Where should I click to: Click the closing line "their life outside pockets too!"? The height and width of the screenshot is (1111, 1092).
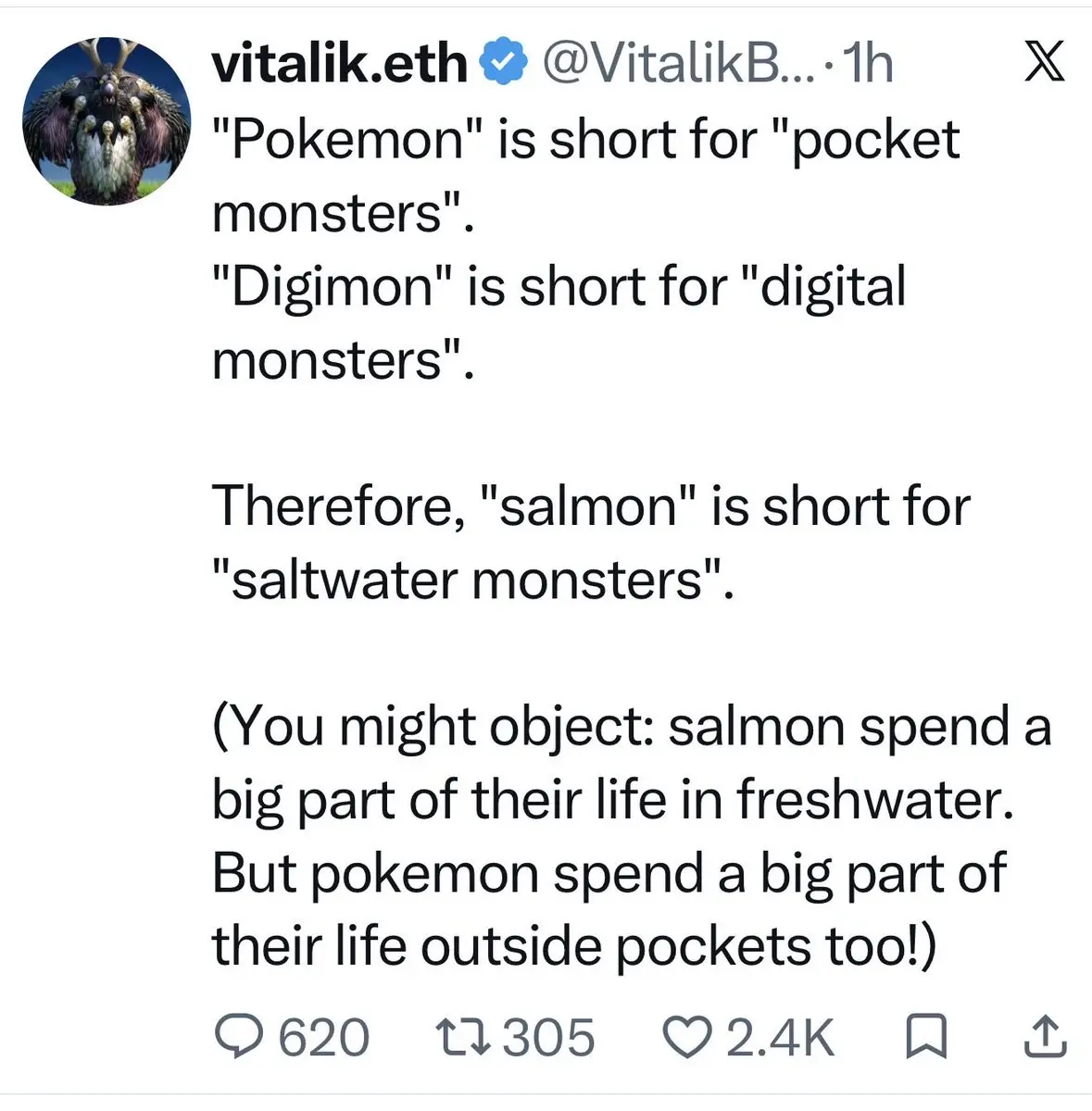(574, 946)
